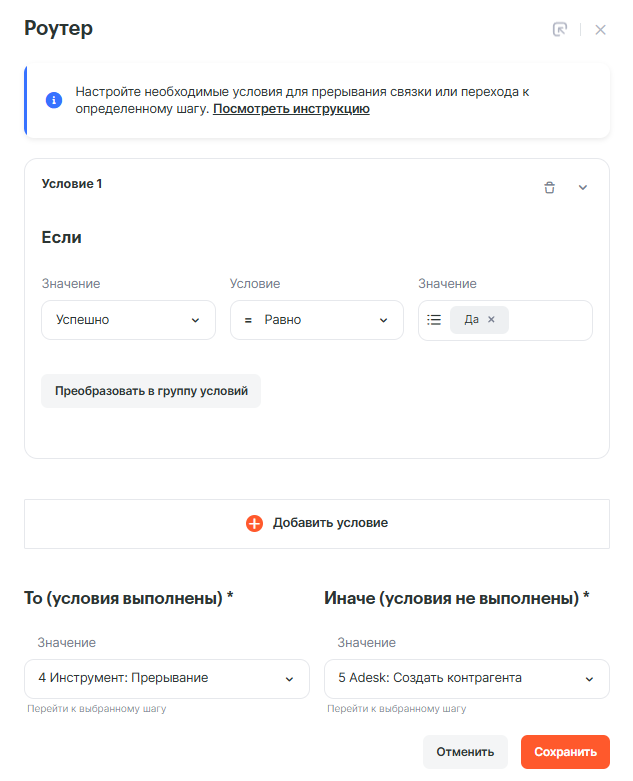Click inside the Да value field
This screenshot has height=781, width=633.
coord(548,320)
